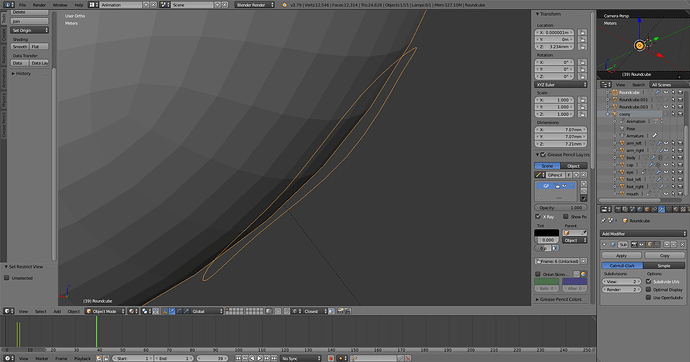The width and height of the screenshot is (690, 362).
Task: Click the scale manipulator icon
Action: (186, 311)
